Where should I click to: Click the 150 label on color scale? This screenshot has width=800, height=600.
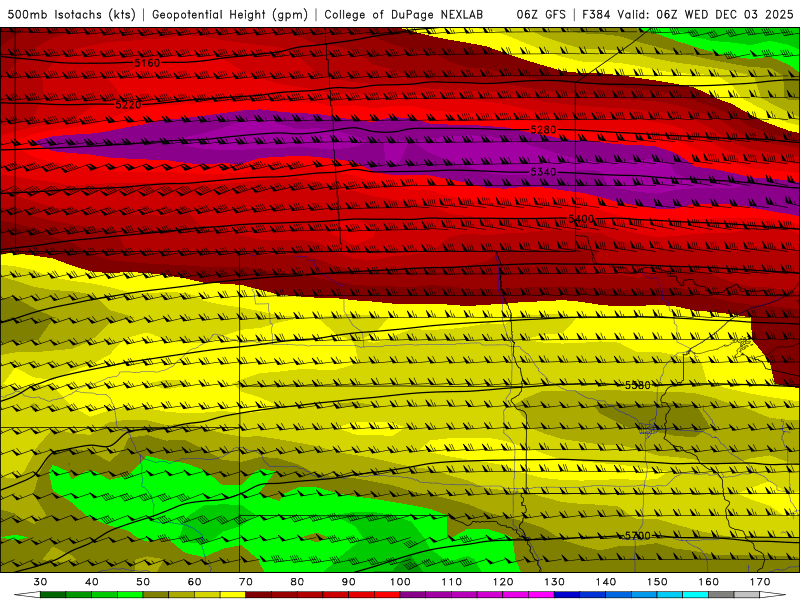pyautogui.click(x=657, y=582)
